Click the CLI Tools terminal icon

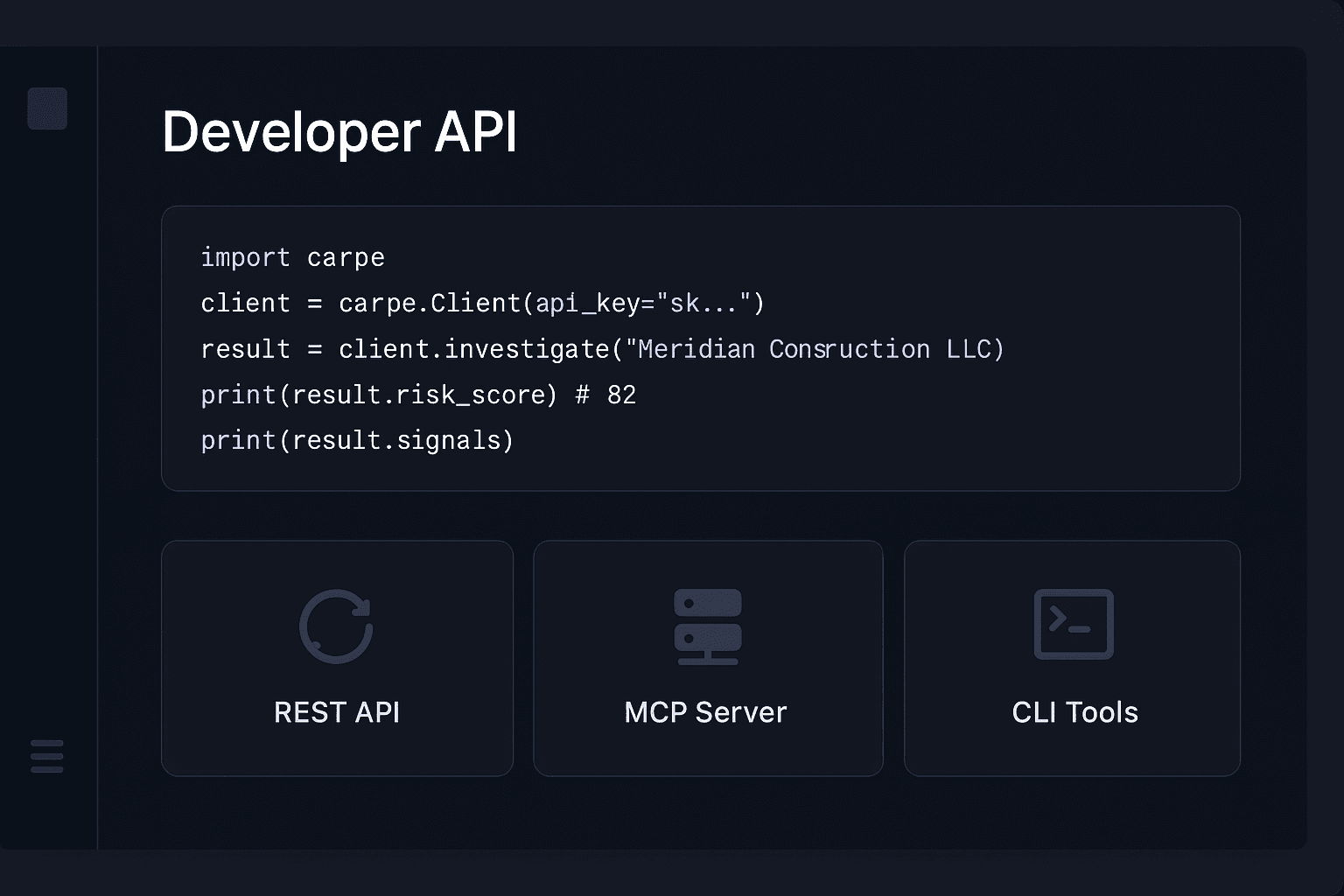(x=1074, y=624)
